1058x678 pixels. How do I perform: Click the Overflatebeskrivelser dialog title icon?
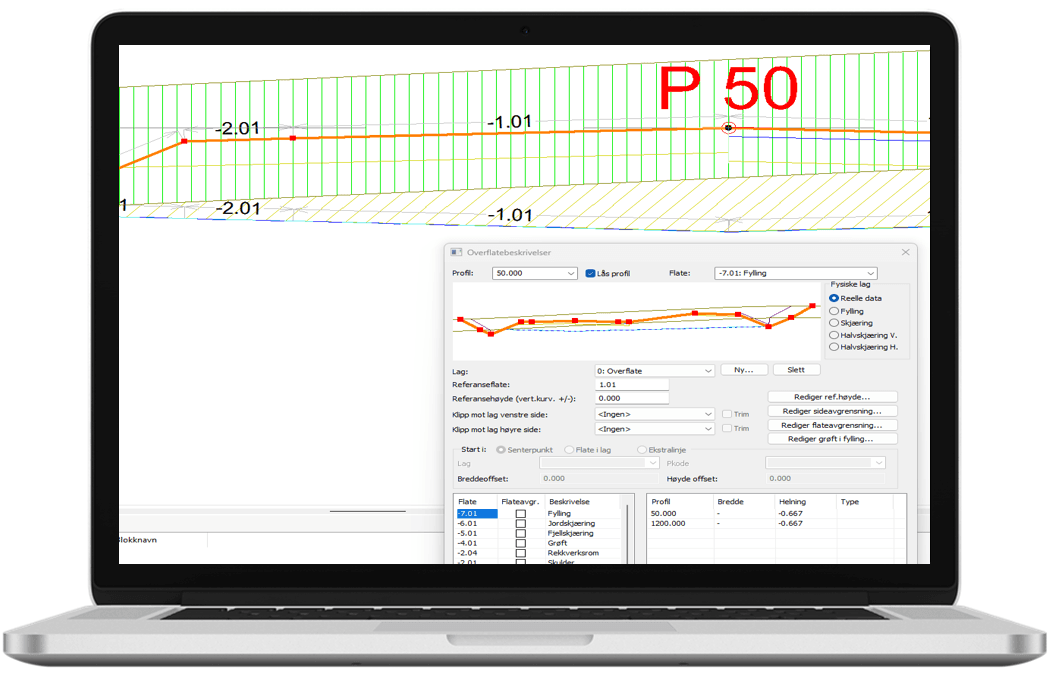coord(457,253)
